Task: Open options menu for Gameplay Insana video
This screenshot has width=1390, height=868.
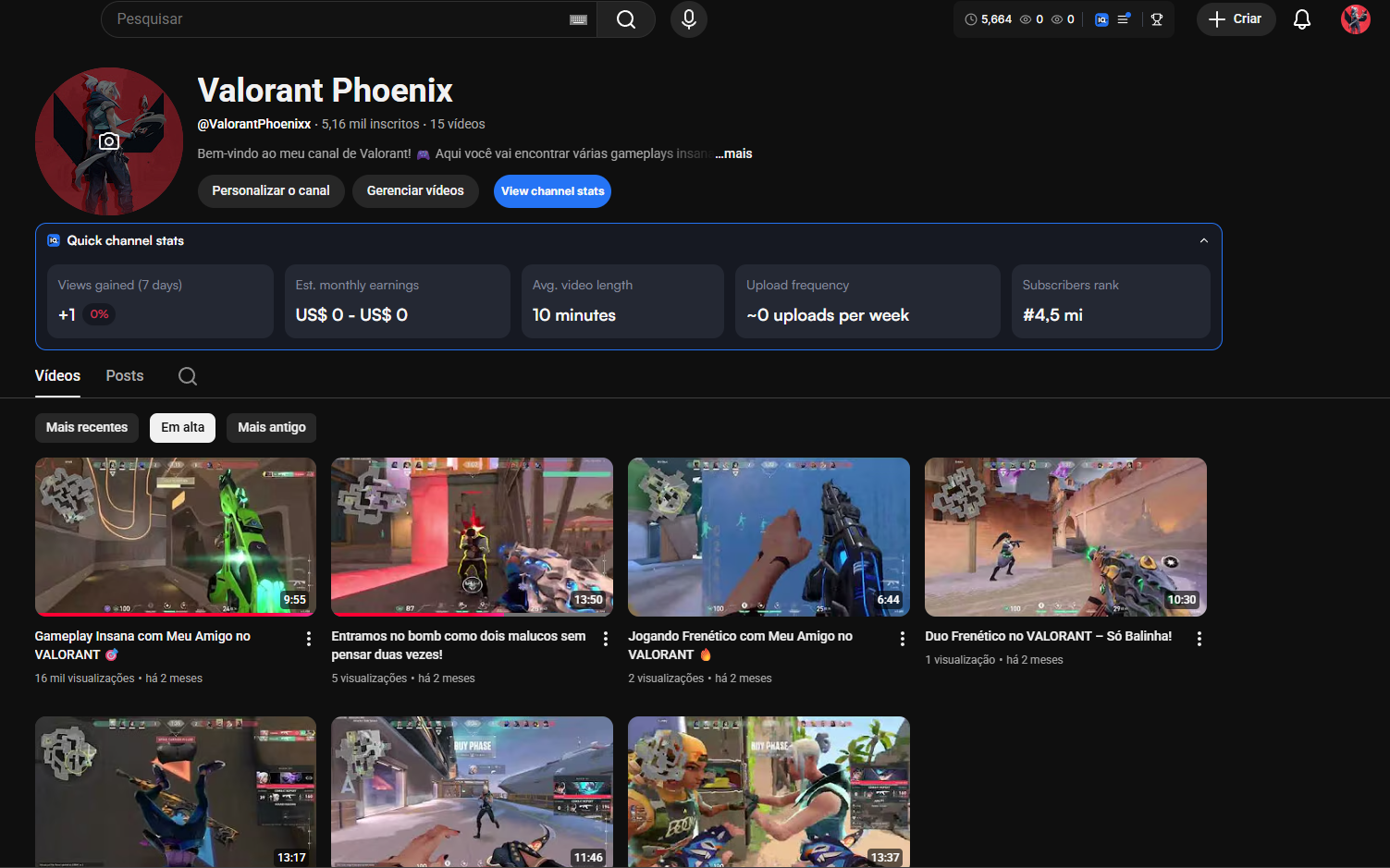Action: pyautogui.click(x=309, y=639)
